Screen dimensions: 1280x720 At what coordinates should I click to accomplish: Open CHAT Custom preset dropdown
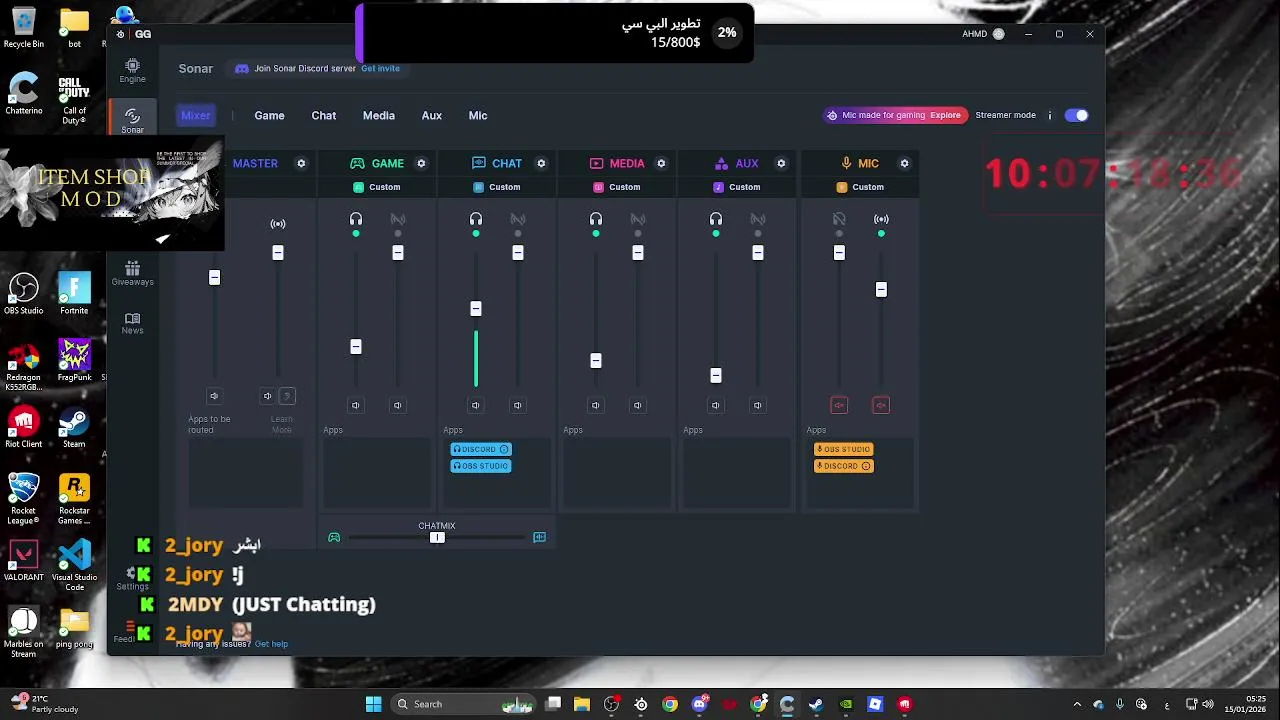pos(497,187)
